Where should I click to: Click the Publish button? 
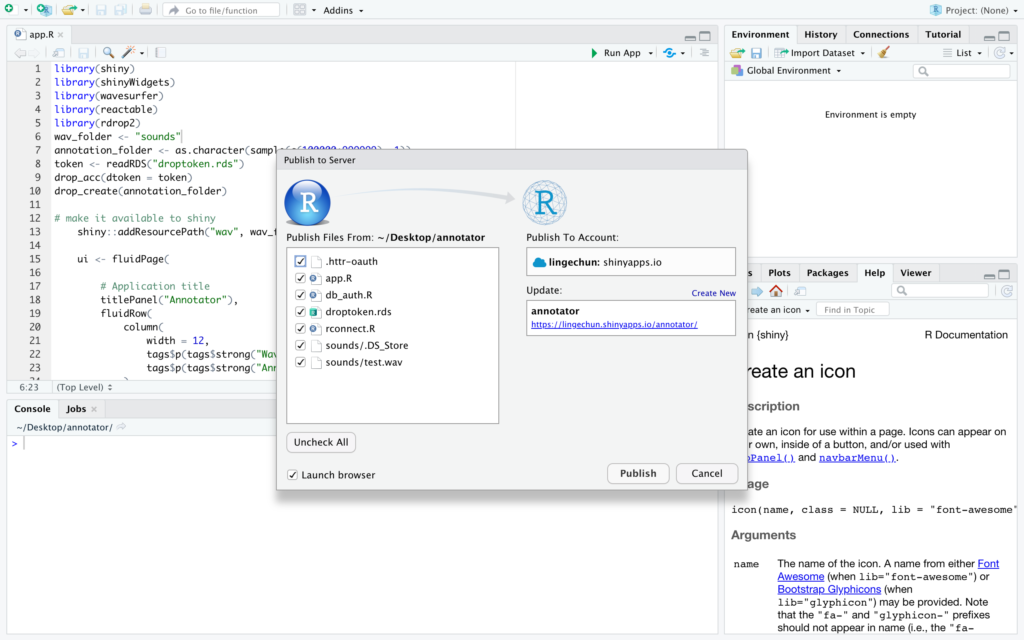pos(638,473)
